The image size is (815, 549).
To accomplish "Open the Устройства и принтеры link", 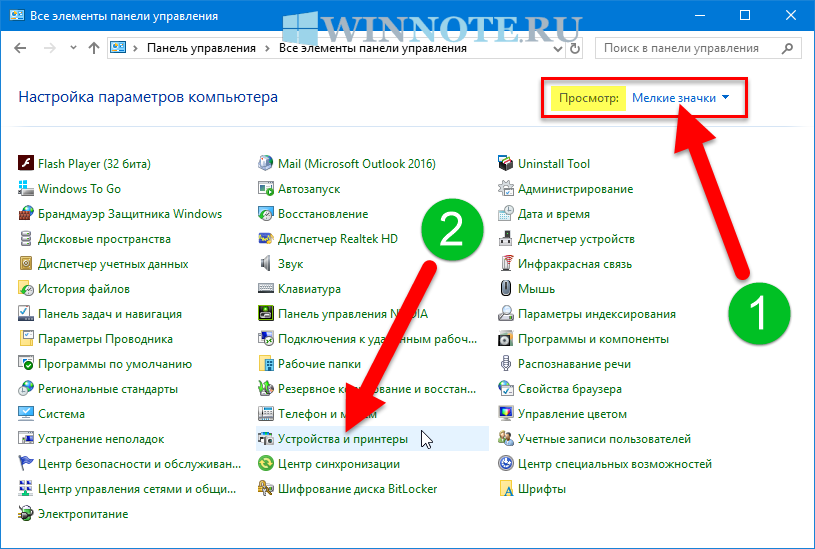I will click(x=342, y=439).
